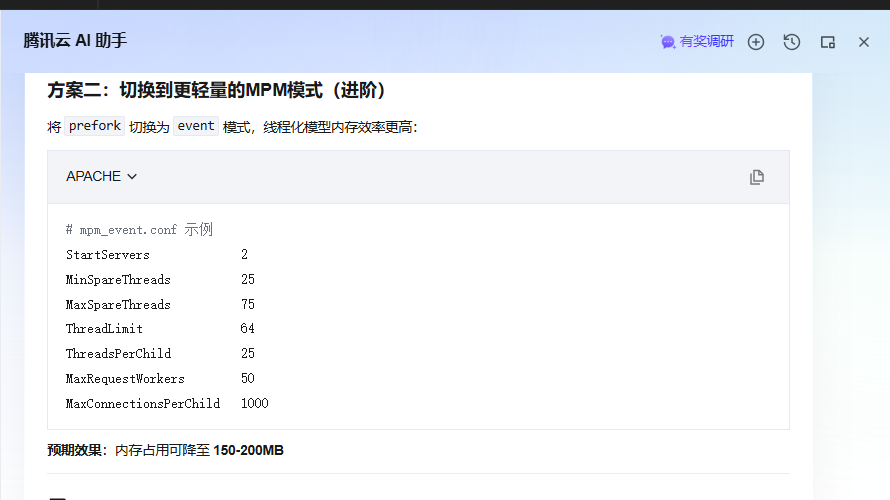Expand the APACHE language dropdown
The width and height of the screenshot is (890, 500).
tap(101, 176)
